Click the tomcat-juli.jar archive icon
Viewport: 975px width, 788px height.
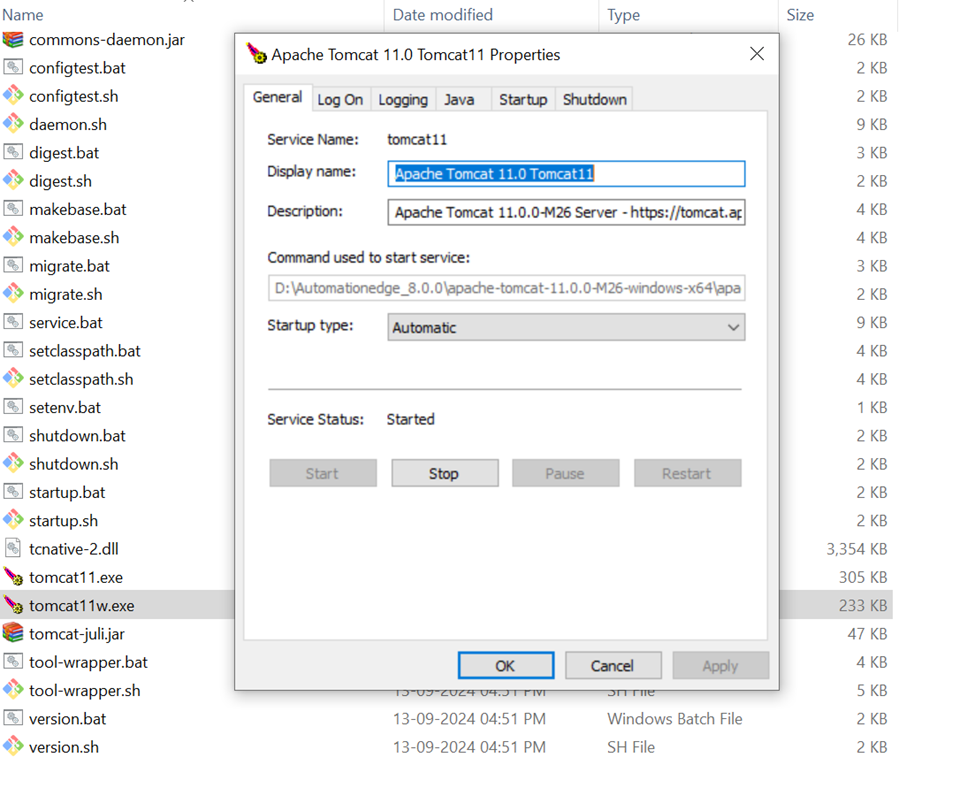15,633
